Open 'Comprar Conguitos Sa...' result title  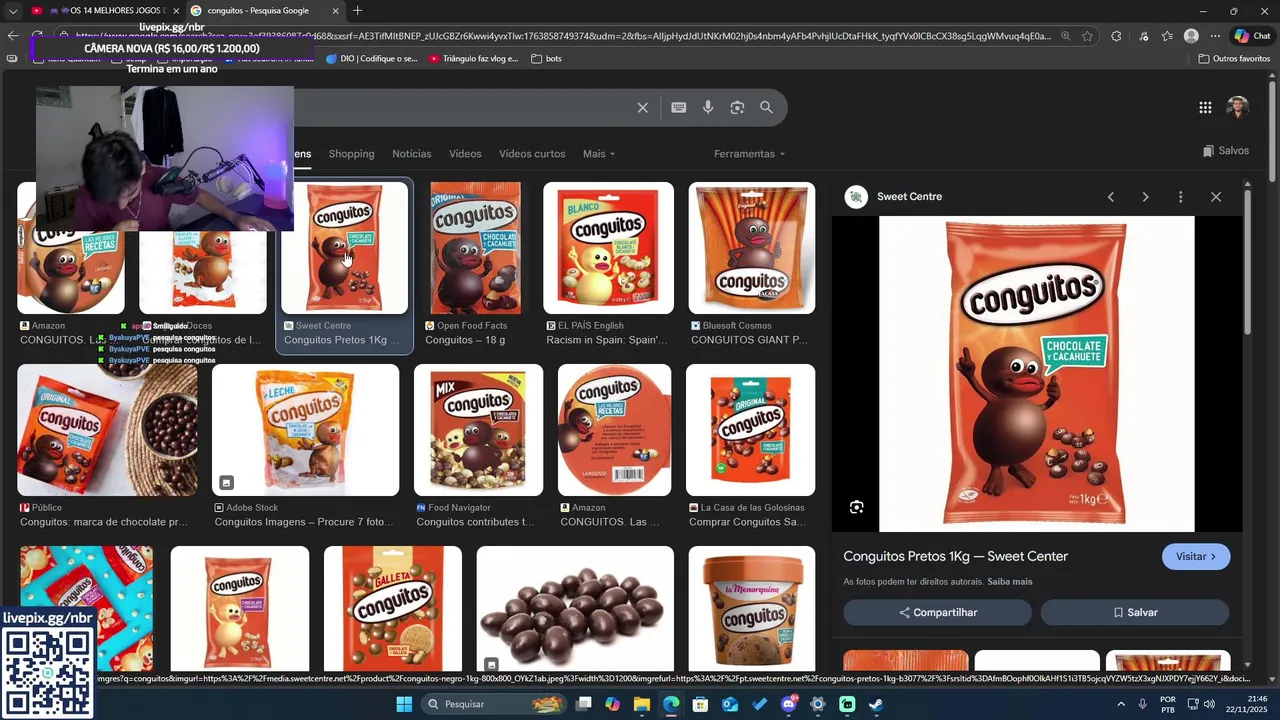point(747,522)
